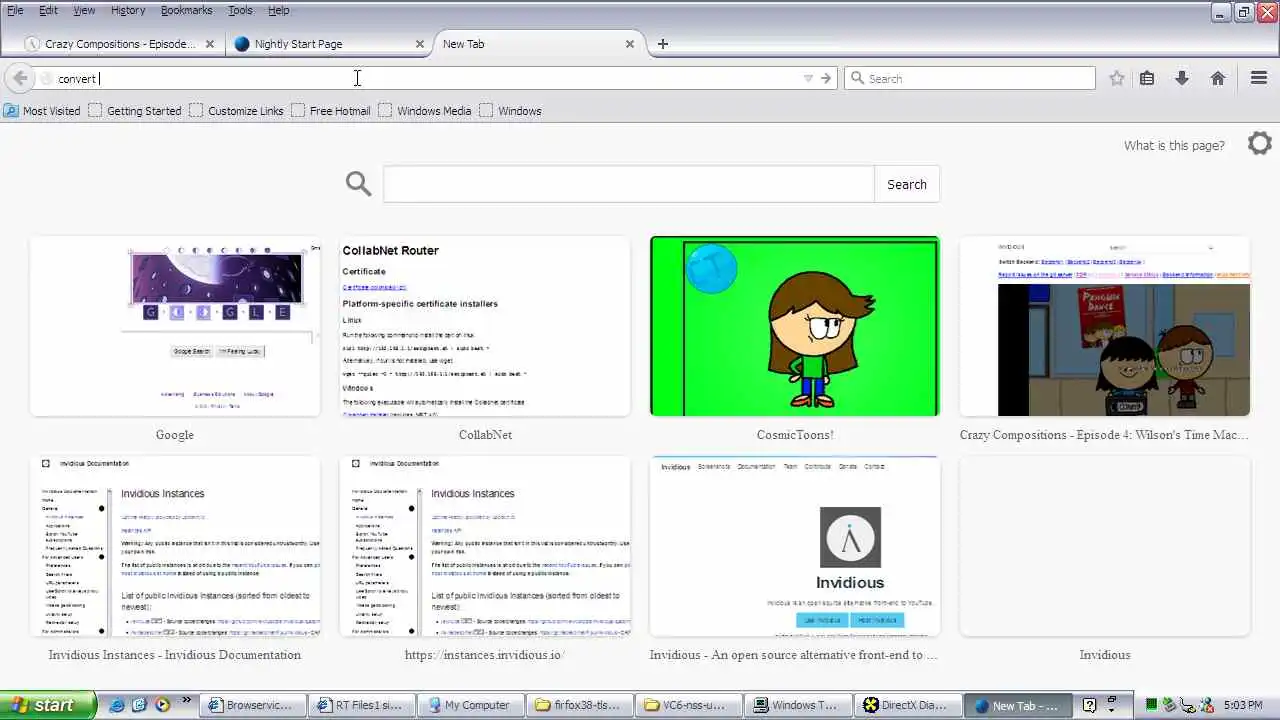This screenshot has width=1280, height=720.
Task: Click the green system tray icon
Action: [1152, 705]
